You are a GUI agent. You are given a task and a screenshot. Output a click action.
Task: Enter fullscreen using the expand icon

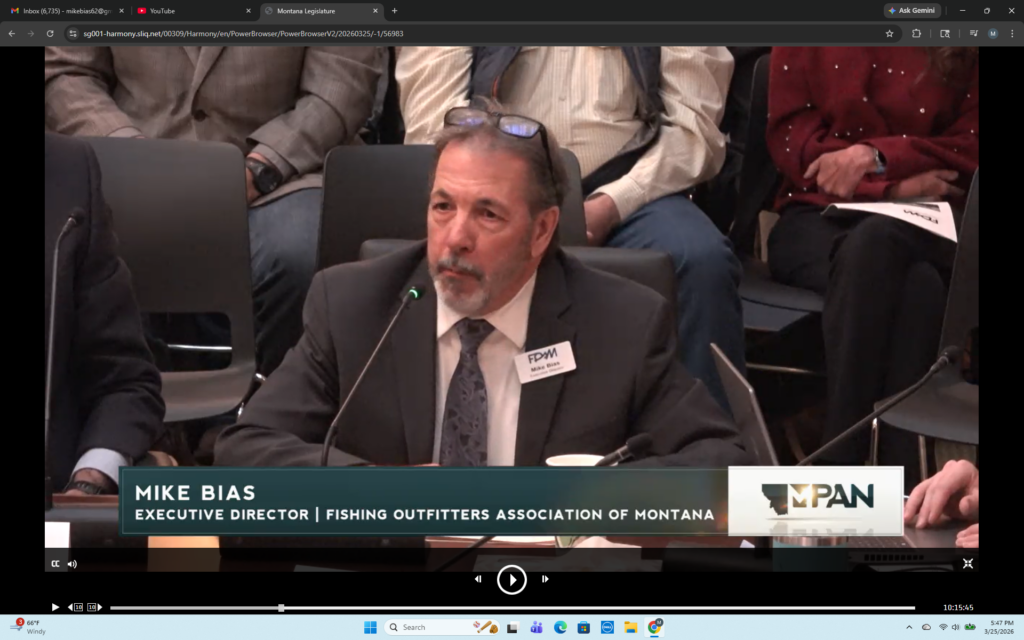pyautogui.click(x=967, y=564)
